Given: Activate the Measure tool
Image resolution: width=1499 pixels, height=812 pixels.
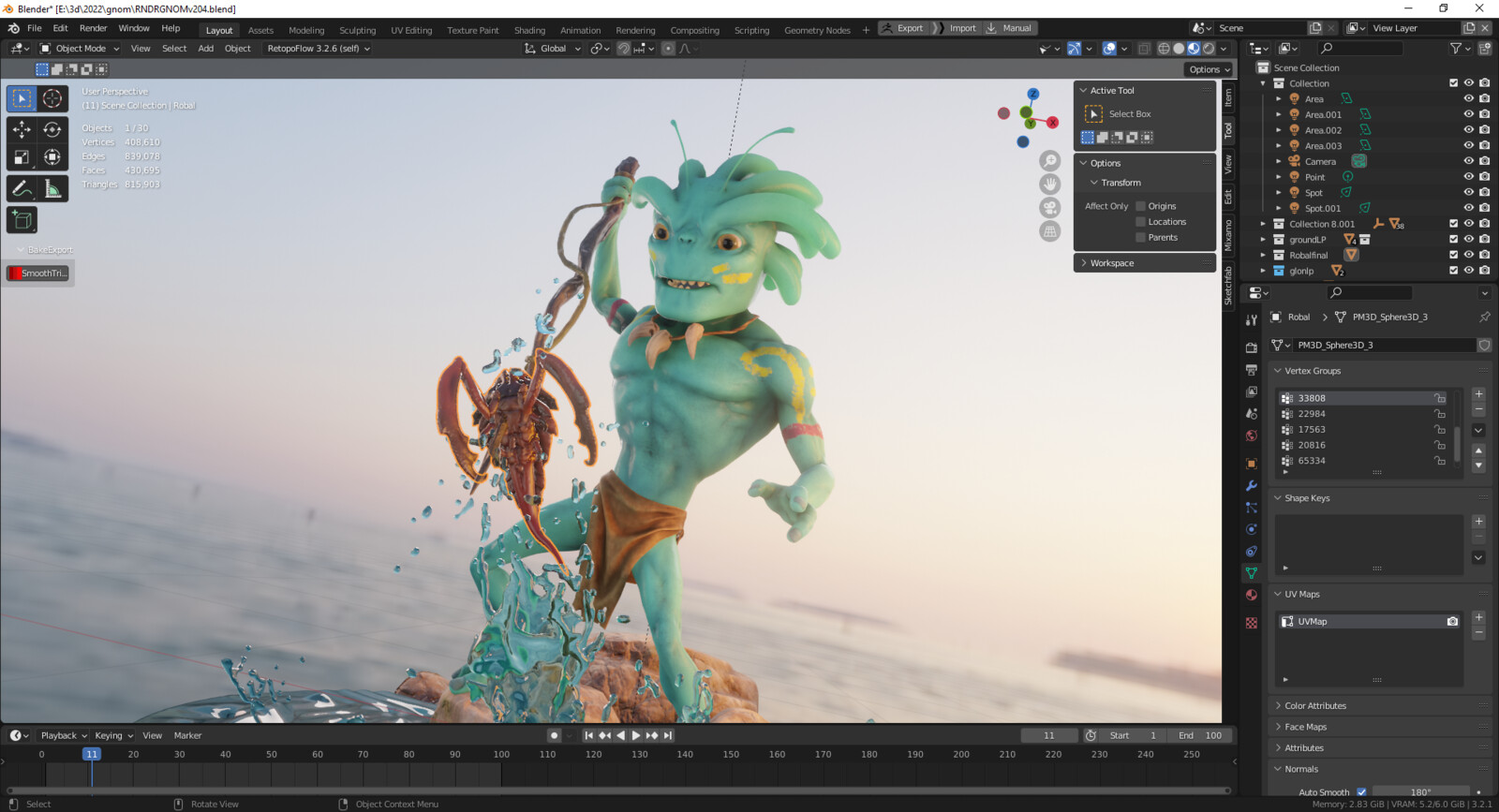Looking at the screenshot, I should click(x=52, y=188).
